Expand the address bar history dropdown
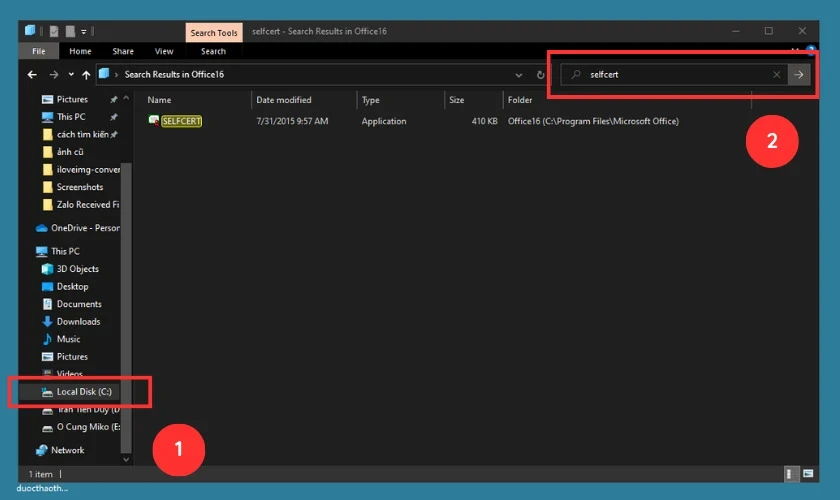The width and height of the screenshot is (840, 500). (518, 75)
